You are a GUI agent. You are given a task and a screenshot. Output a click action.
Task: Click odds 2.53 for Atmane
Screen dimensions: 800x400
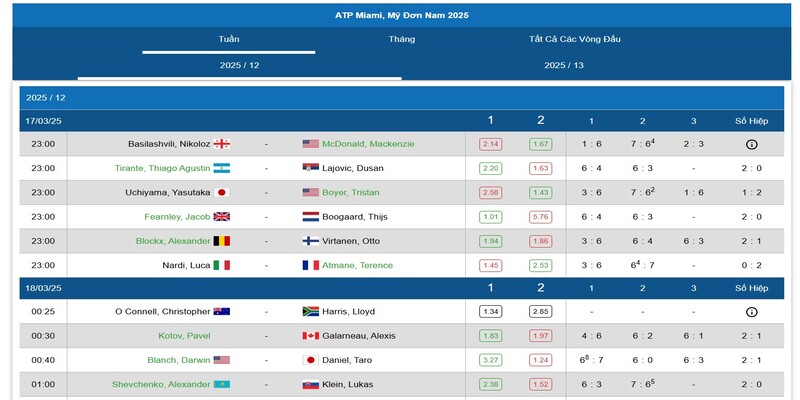540,265
